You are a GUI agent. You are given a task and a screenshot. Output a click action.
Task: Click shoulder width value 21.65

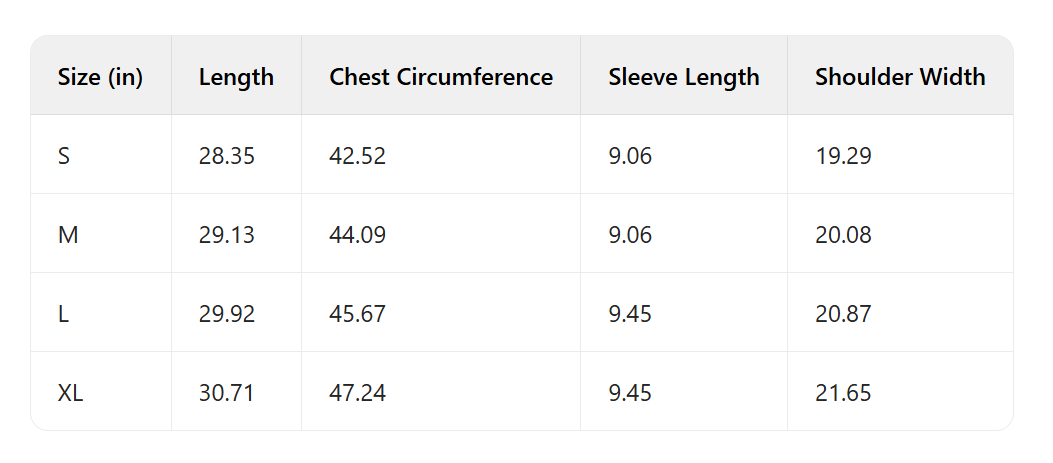pos(843,393)
